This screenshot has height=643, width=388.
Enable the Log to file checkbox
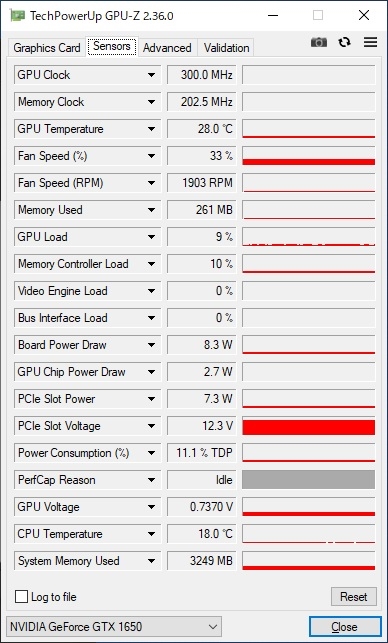21,596
